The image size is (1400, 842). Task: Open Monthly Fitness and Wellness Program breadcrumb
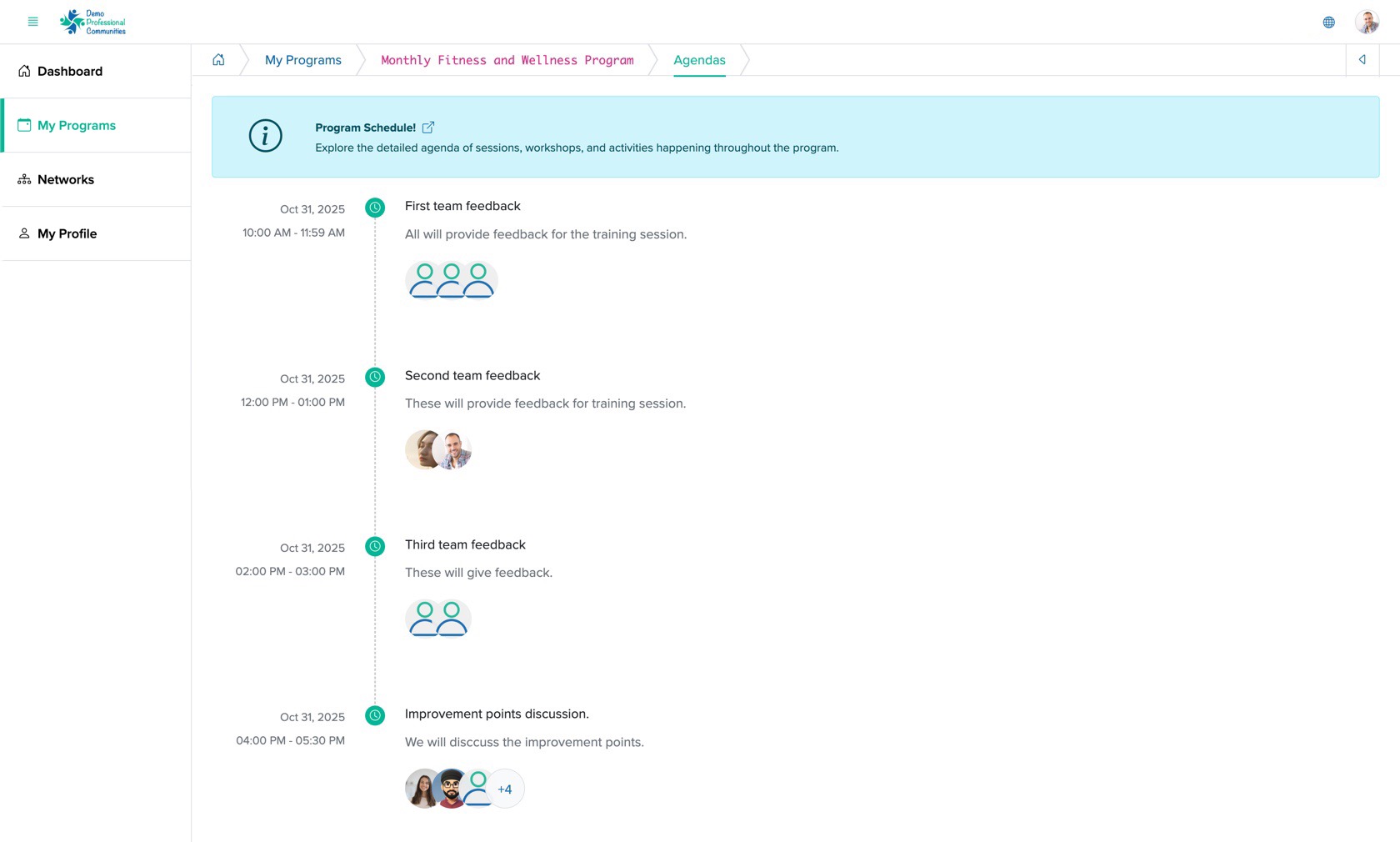(507, 60)
